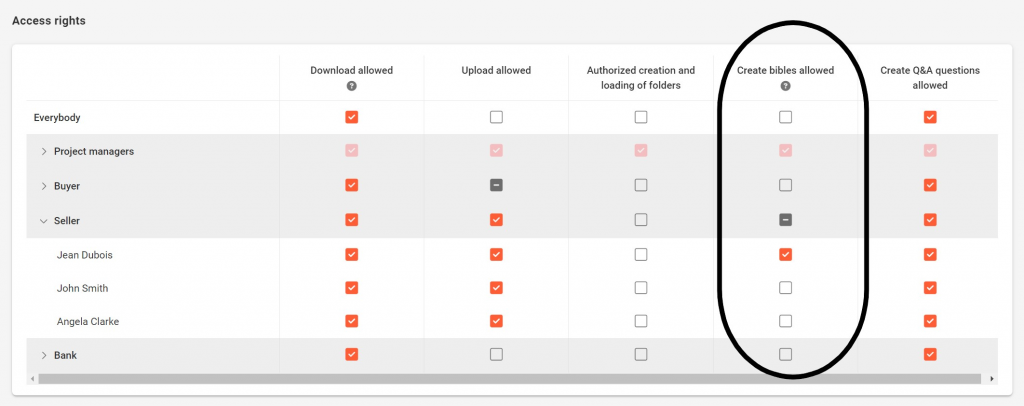Uncheck Download allowed for Everybody

coord(351,117)
